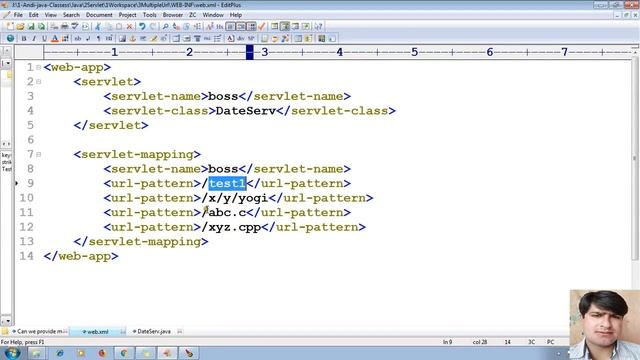Screen dimensions: 640x360
Task: Open the Browser menu
Action: point(173,15)
